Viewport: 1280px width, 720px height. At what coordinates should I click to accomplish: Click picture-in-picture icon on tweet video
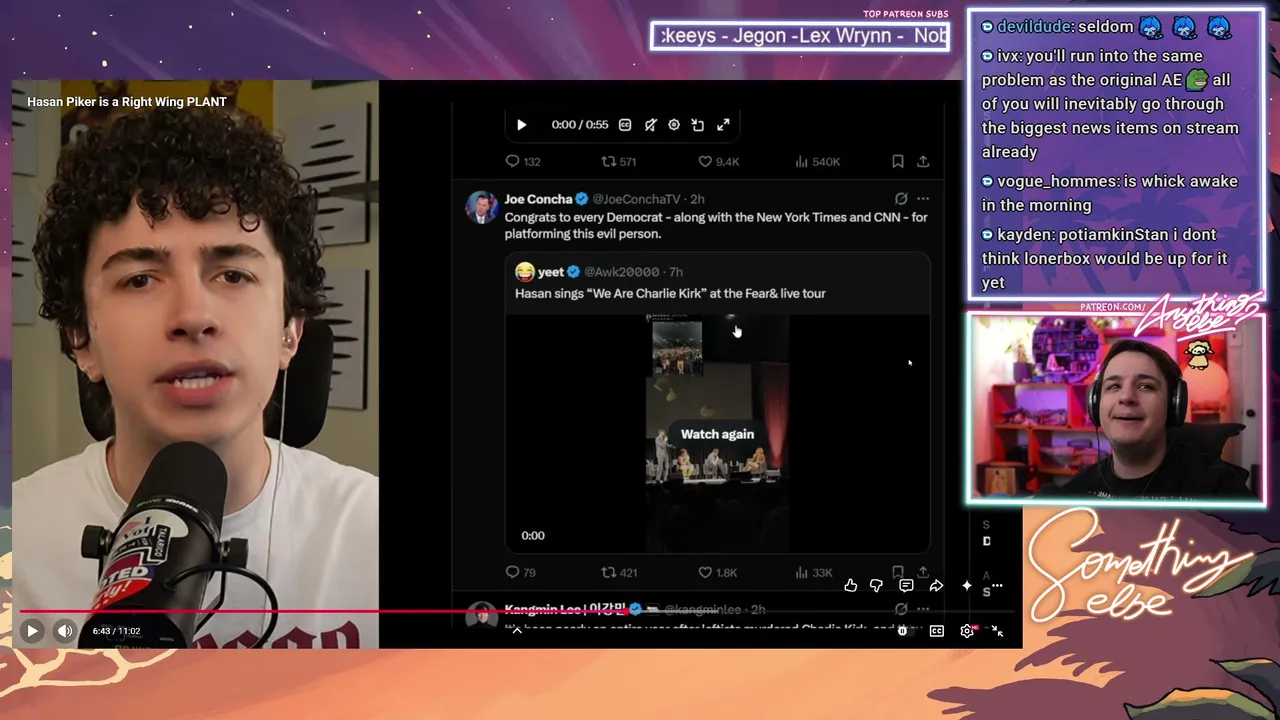click(x=698, y=125)
